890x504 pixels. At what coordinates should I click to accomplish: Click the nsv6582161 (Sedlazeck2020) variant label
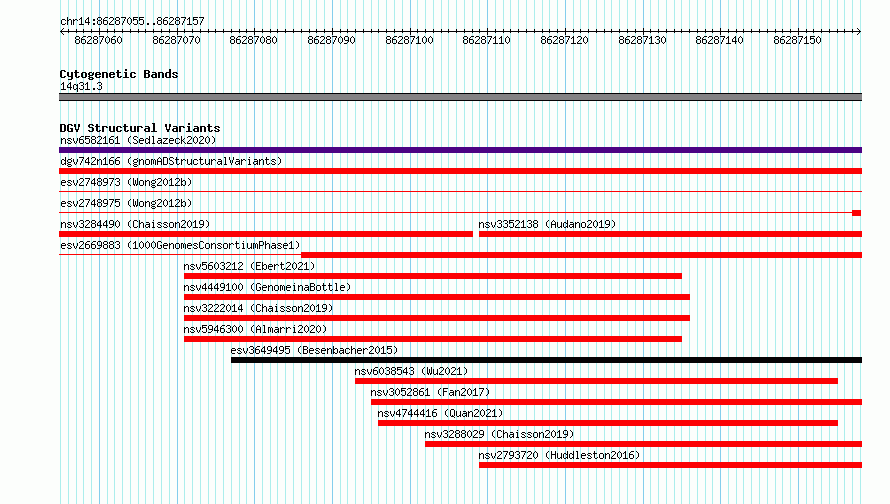(138, 140)
